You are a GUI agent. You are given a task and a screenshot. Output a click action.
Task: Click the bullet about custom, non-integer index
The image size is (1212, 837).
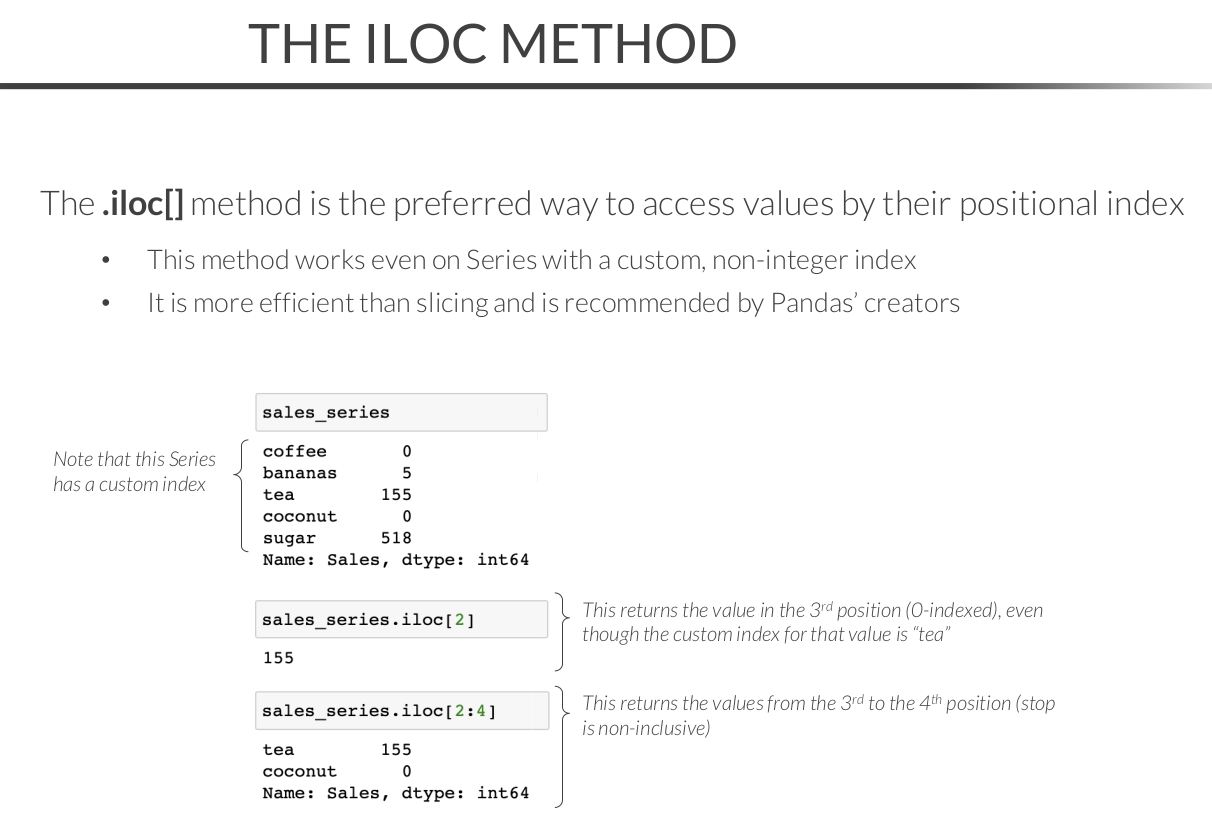(x=531, y=260)
